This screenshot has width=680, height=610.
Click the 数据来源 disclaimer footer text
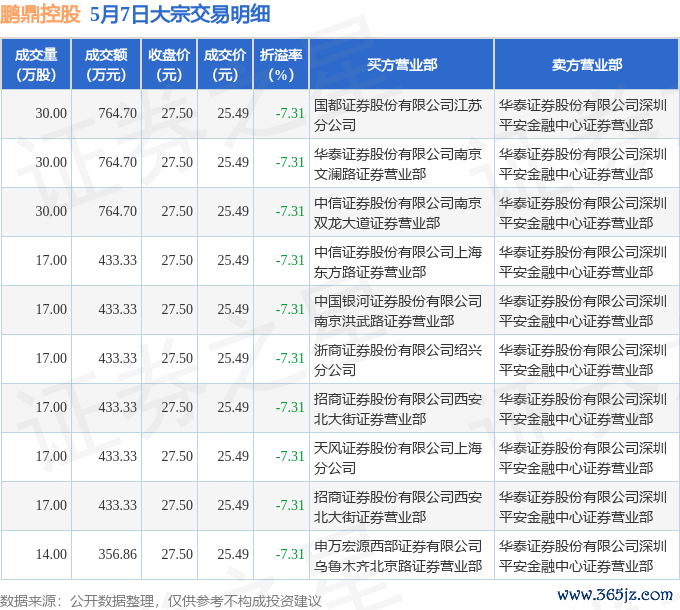click(x=160, y=601)
